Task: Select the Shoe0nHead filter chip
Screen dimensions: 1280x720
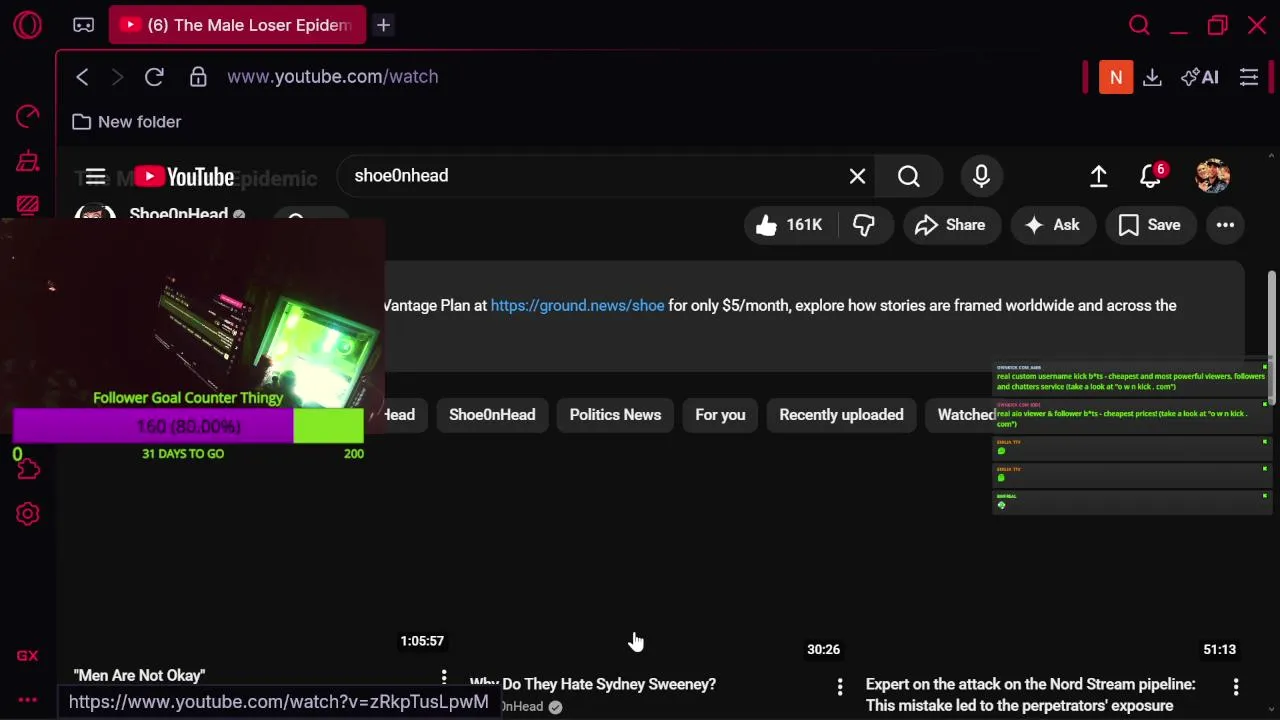Action: coord(492,415)
